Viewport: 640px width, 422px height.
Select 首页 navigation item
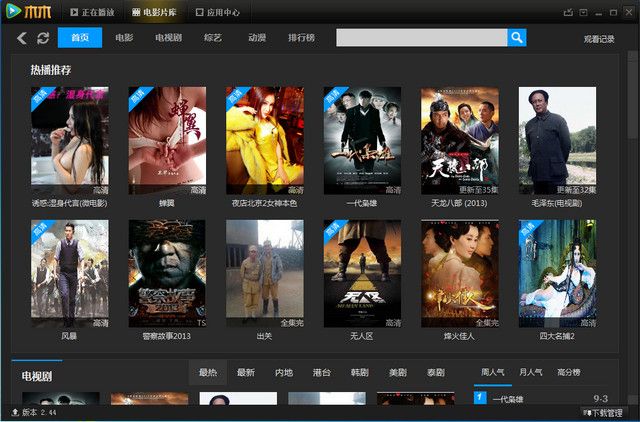click(x=80, y=38)
